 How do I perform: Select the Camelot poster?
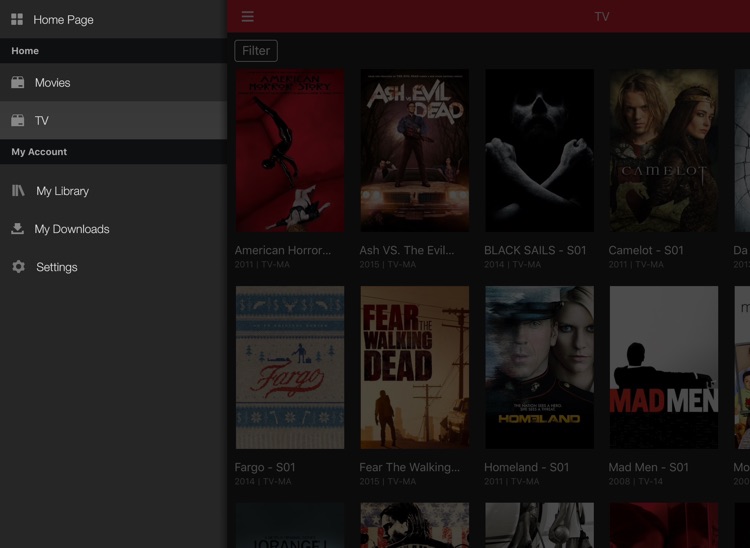[664, 150]
